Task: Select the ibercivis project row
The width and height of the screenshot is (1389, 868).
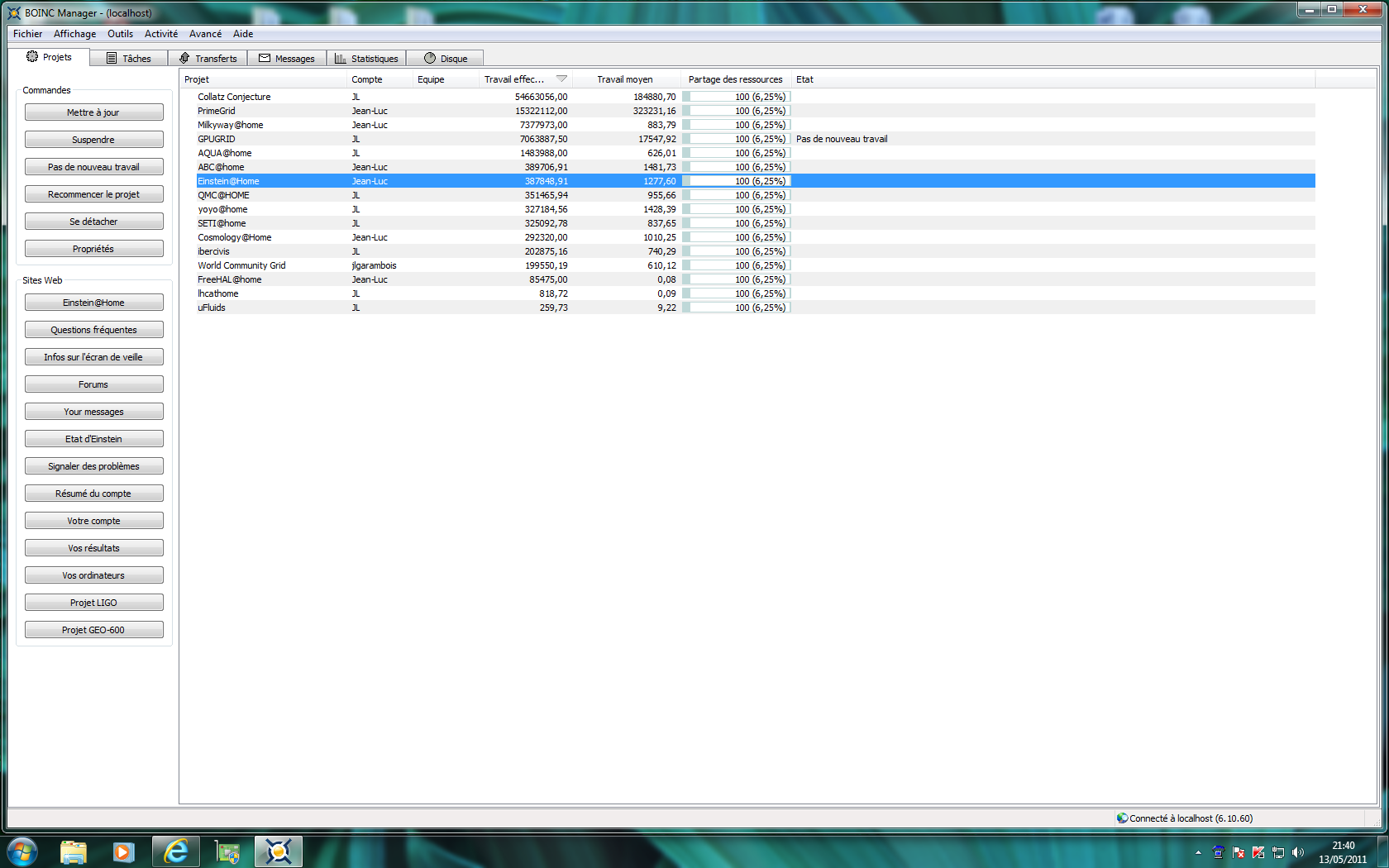Action: pyautogui.click(x=756, y=251)
